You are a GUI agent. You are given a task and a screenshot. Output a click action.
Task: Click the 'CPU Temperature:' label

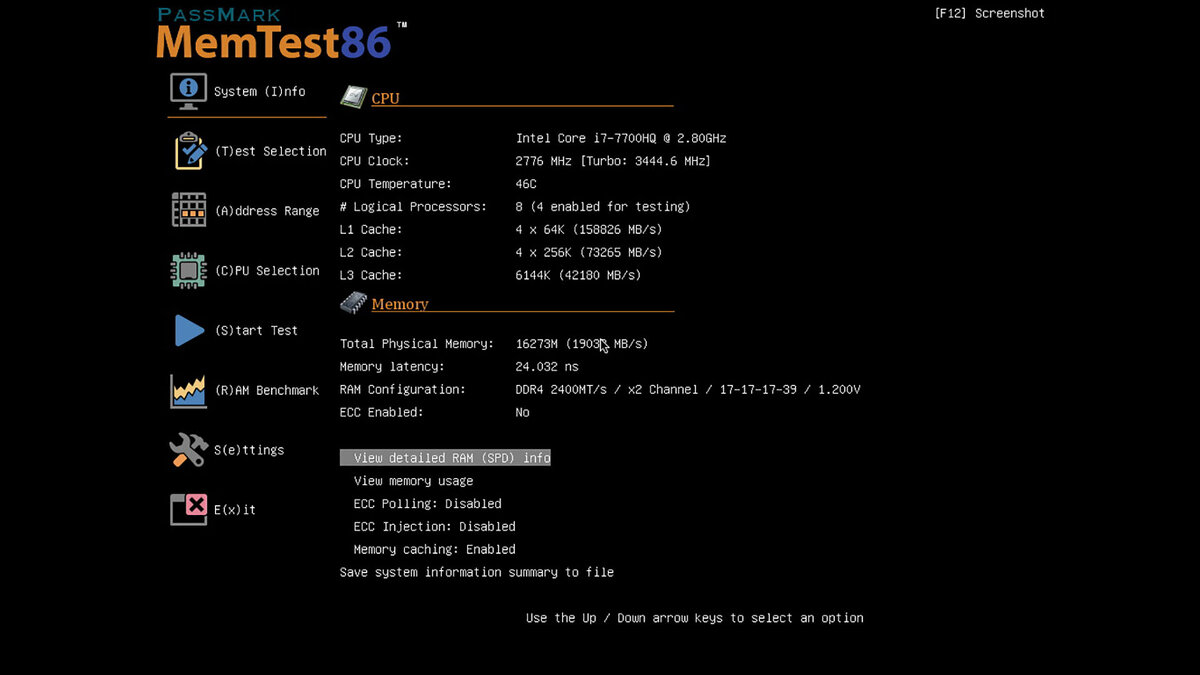[x=396, y=184]
